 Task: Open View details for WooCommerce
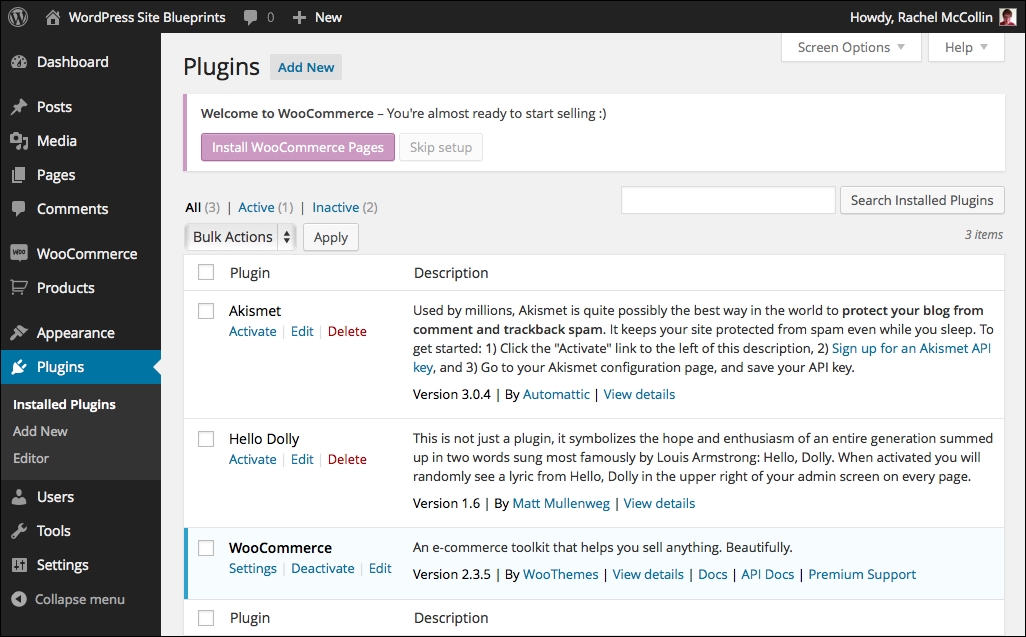(x=648, y=574)
